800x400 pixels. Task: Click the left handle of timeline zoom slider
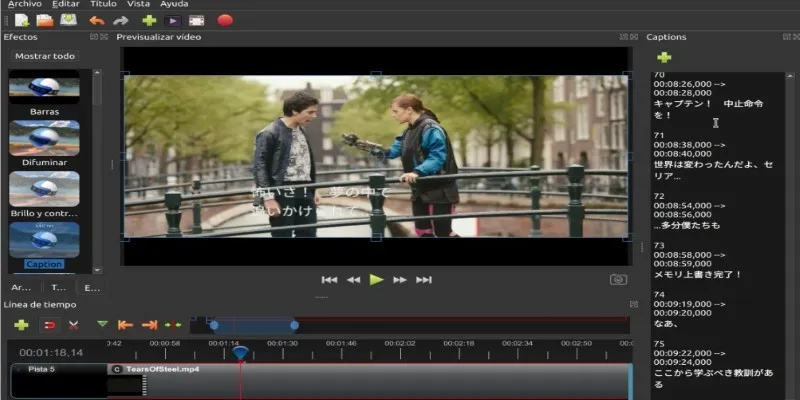[x=214, y=325]
